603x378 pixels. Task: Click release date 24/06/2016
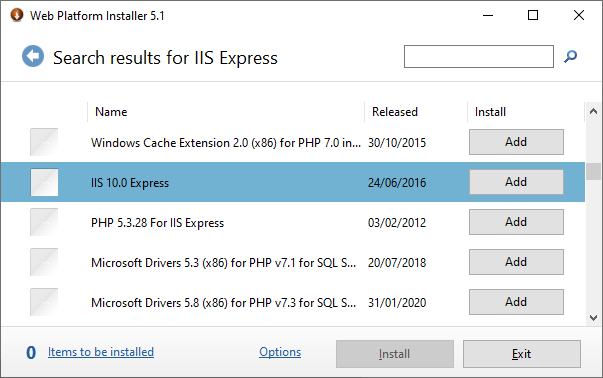(x=397, y=183)
